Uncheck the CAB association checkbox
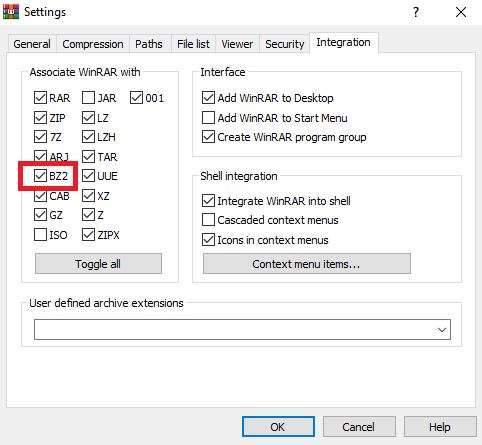482x445 pixels. [40, 196]
